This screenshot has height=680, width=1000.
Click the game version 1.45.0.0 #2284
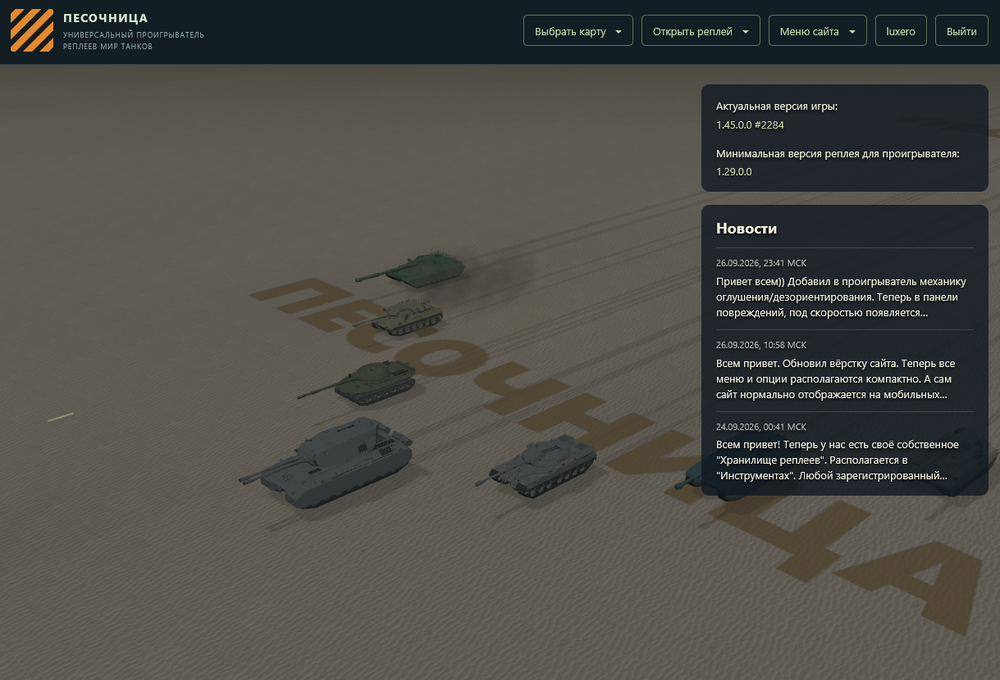click(x=749, y=125)
